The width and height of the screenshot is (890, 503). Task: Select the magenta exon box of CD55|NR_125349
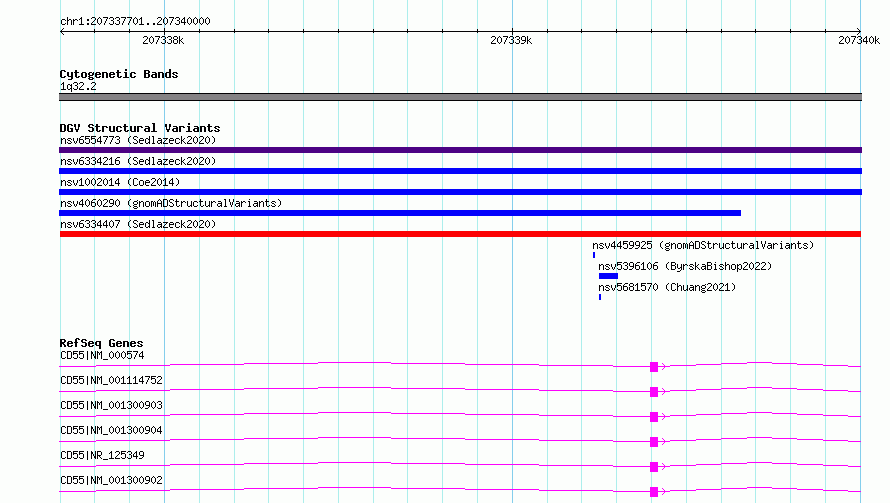point(654,467)
